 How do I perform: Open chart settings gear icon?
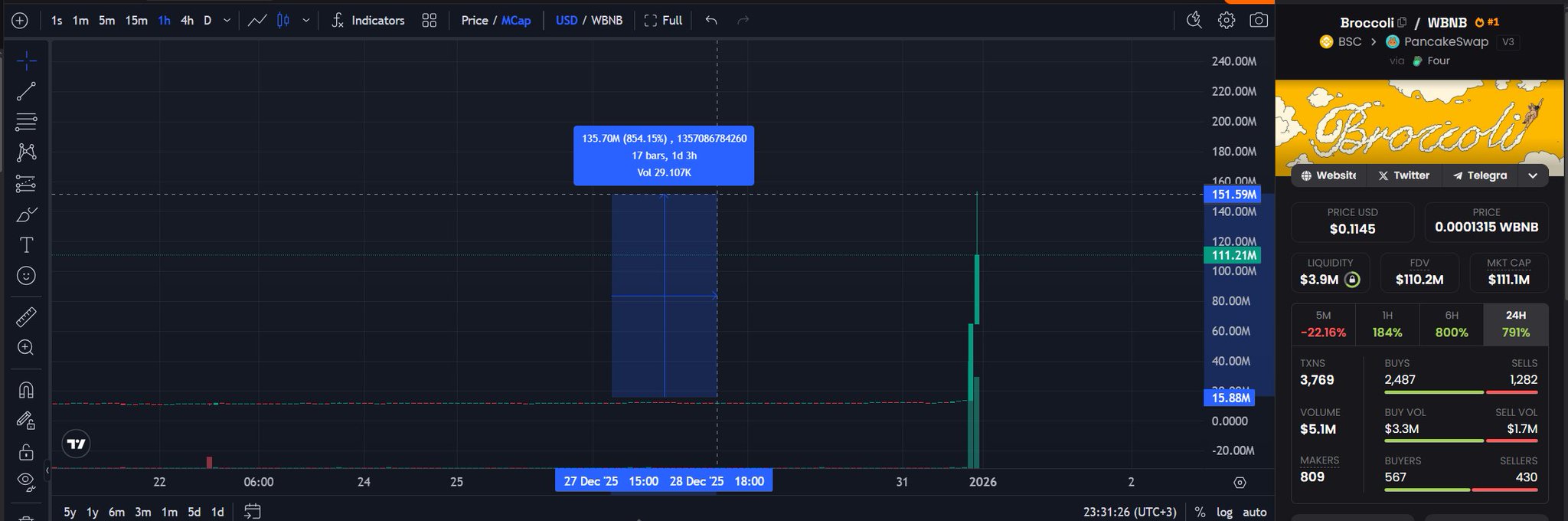click(x=1227, y=21)
